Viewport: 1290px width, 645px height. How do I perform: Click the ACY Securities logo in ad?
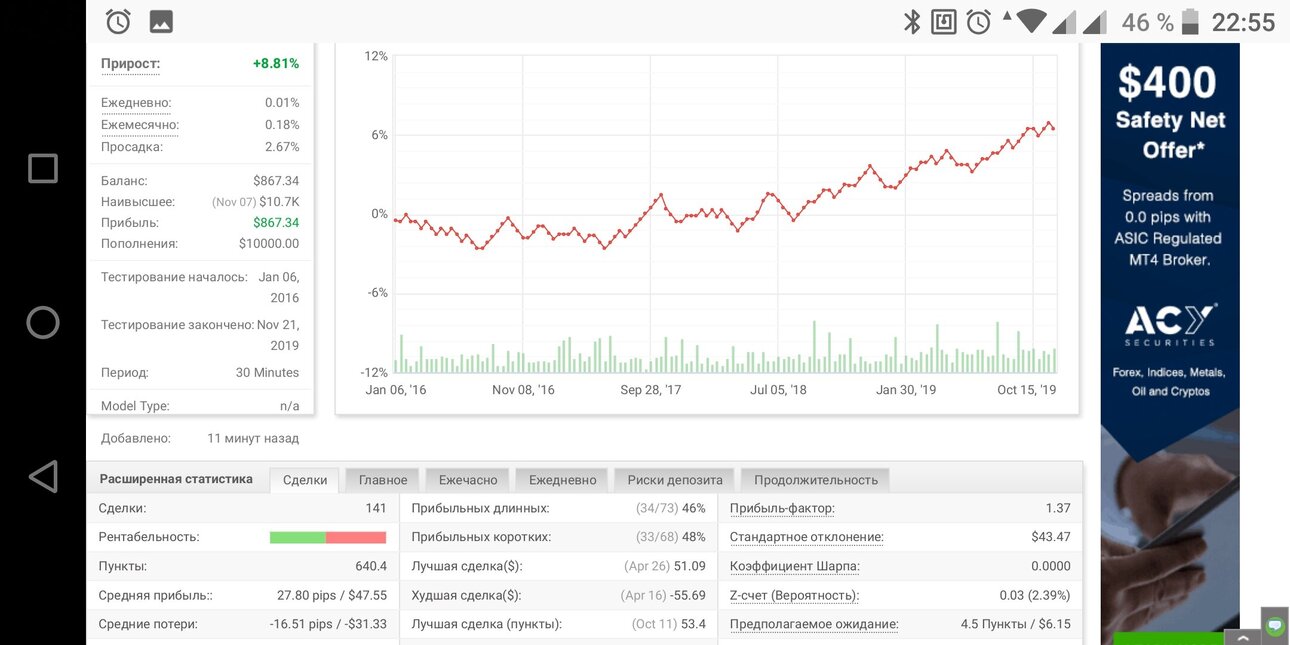tap(1170, 325)
